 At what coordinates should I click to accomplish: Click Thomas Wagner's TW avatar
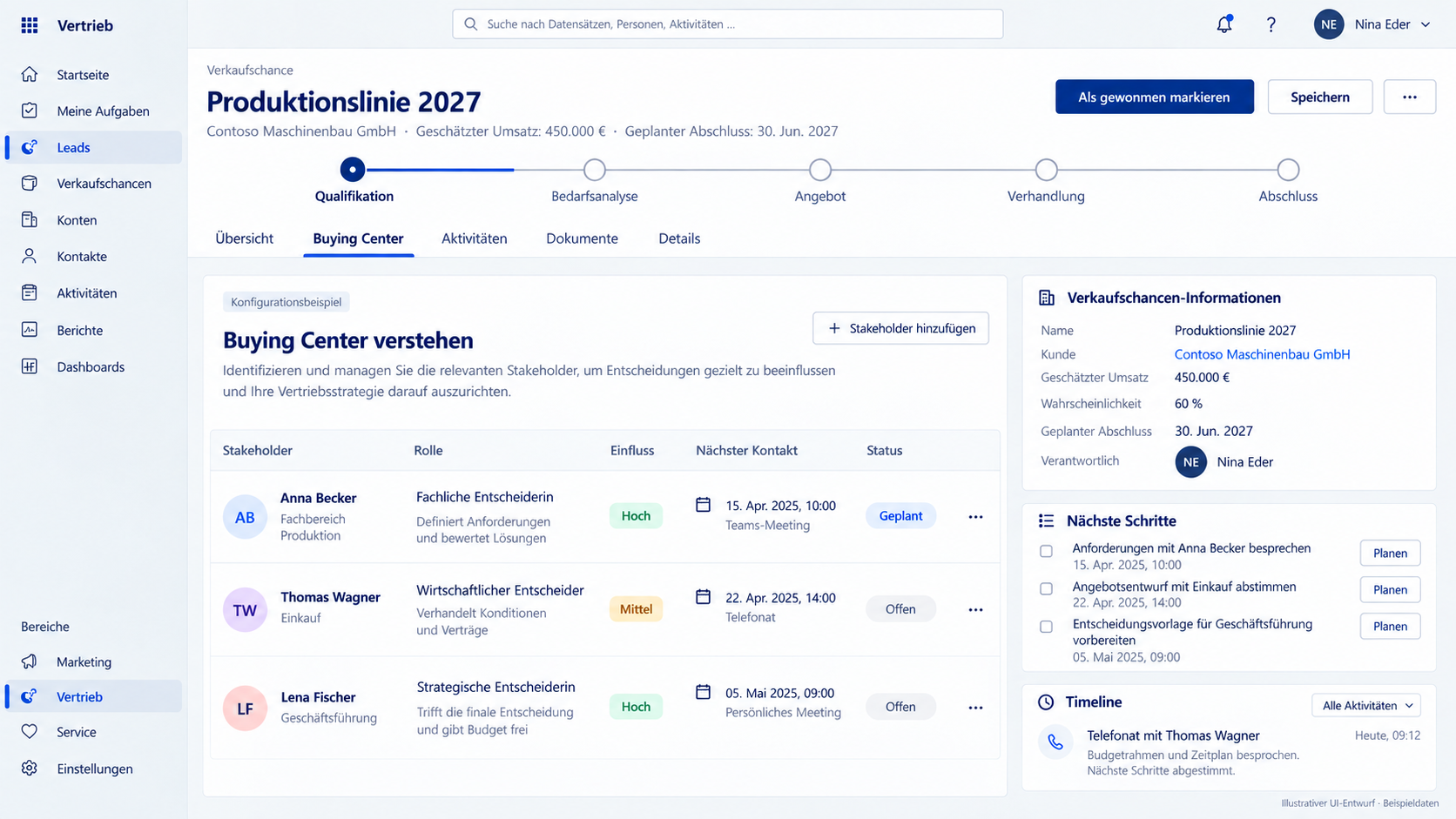245,610
